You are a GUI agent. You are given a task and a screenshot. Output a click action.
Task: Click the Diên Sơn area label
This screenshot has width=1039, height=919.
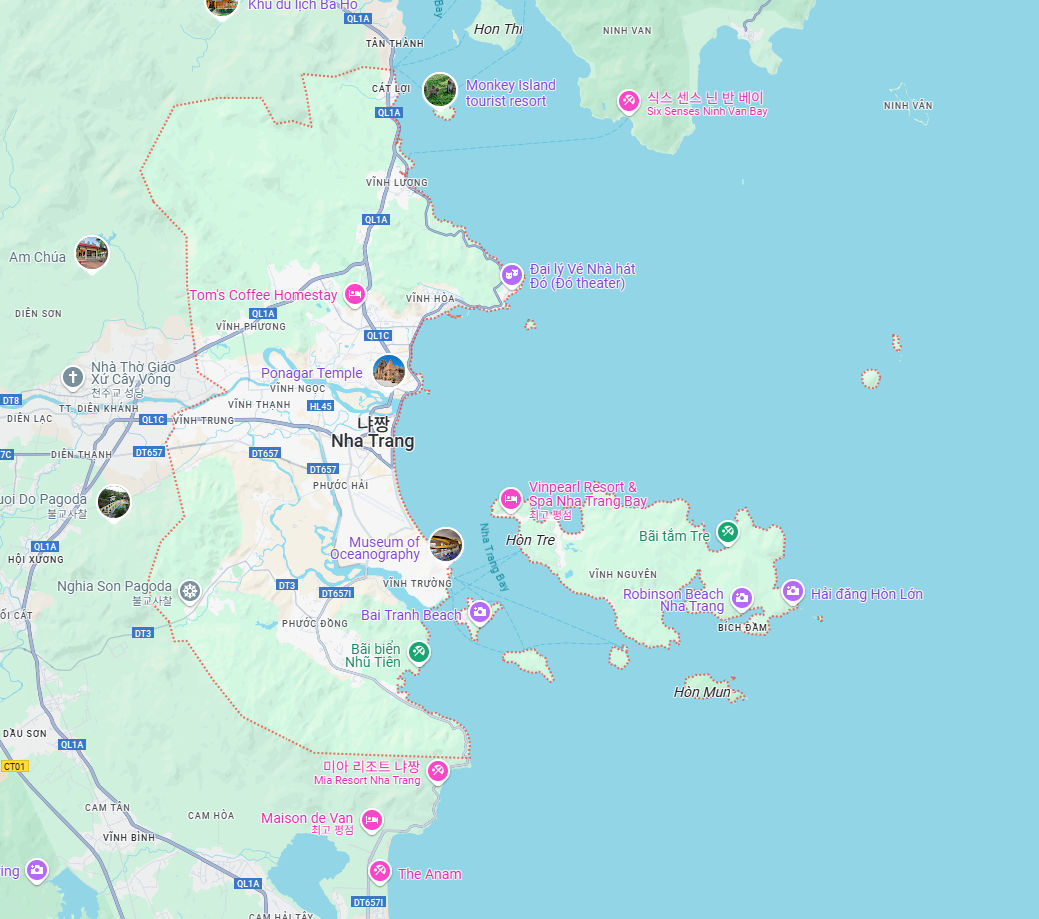click(x=38, y=313)
